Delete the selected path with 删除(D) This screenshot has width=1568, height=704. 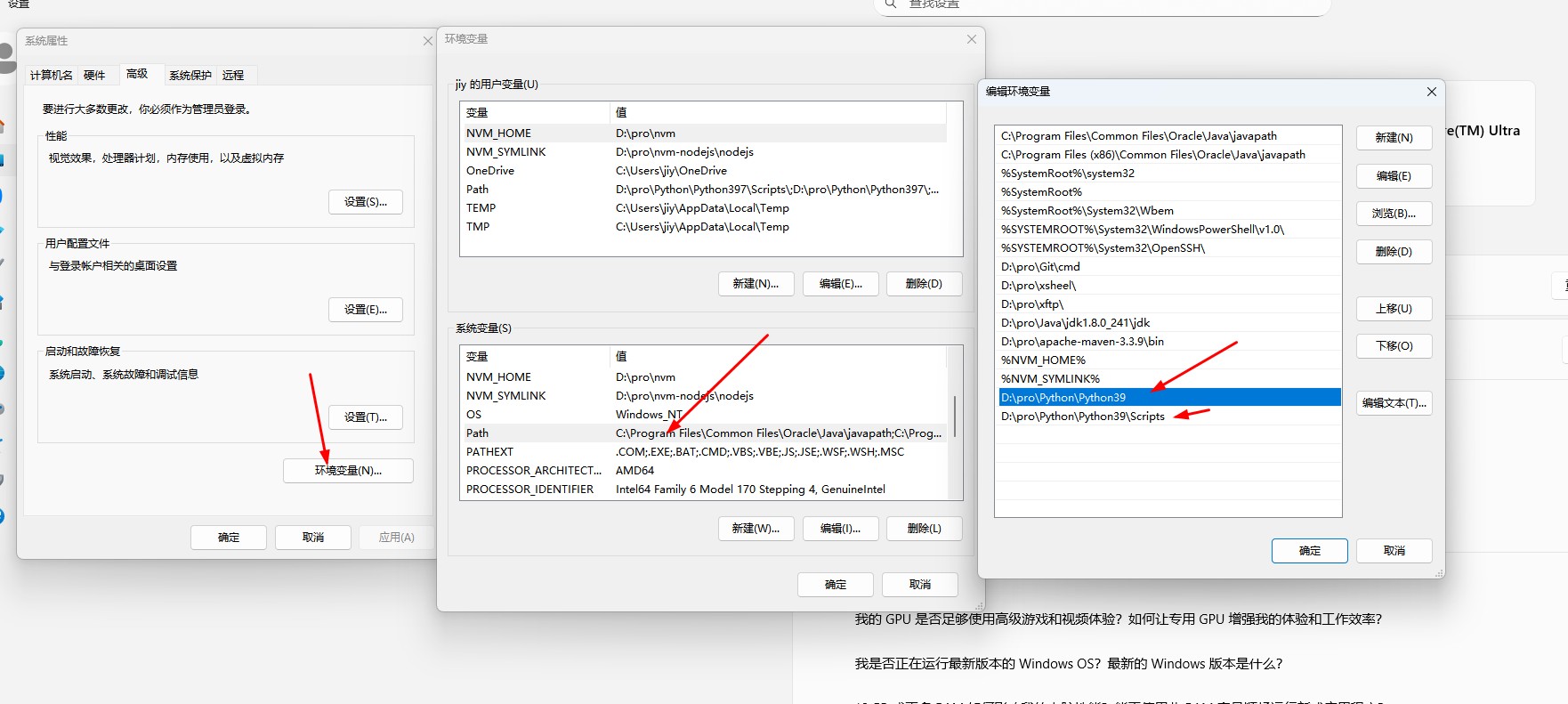pyautogui.click(x=1394, y=252)
